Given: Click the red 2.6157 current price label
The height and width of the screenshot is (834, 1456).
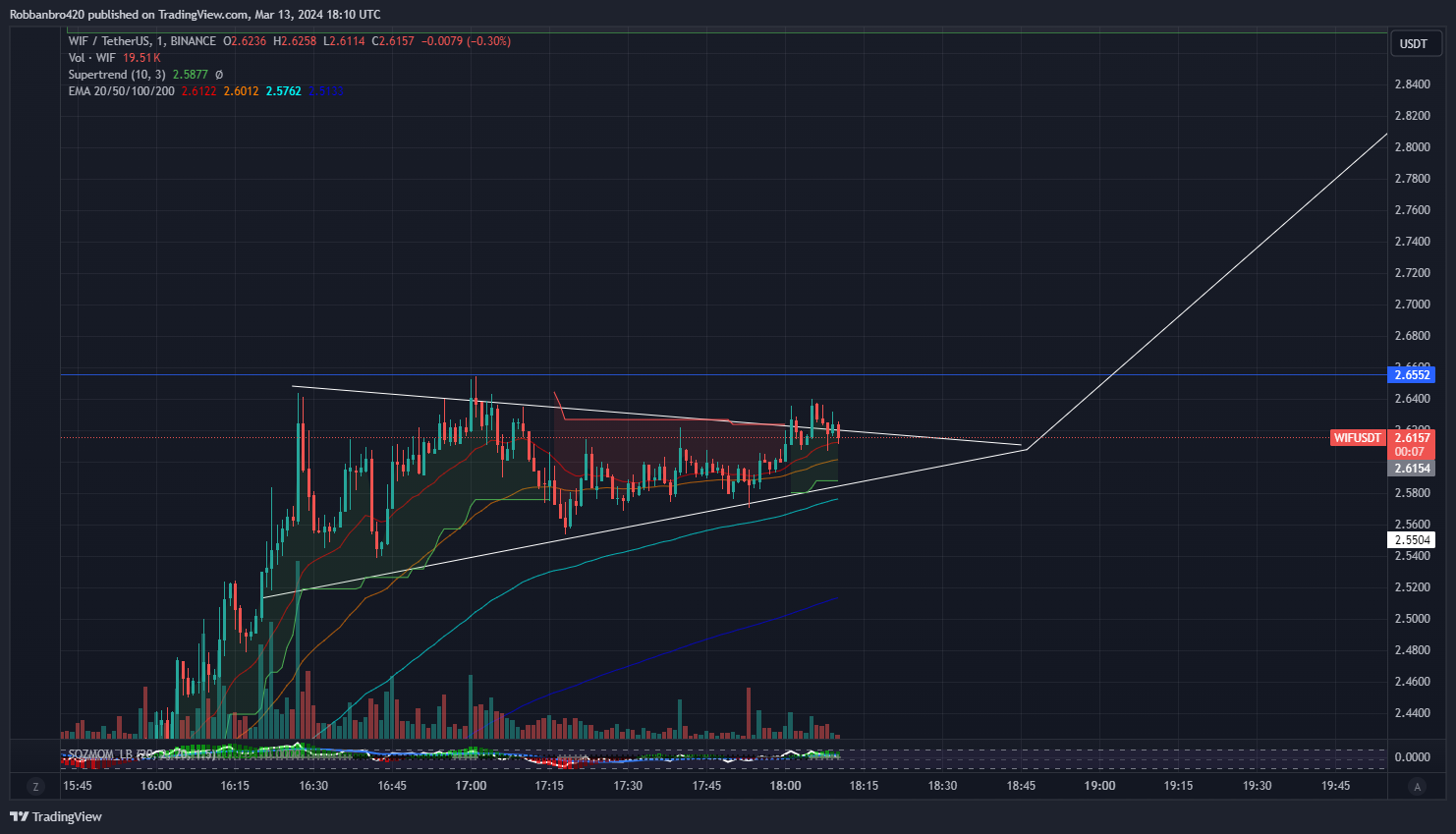Looking at the screenshot, I should tap(1412, 438).
